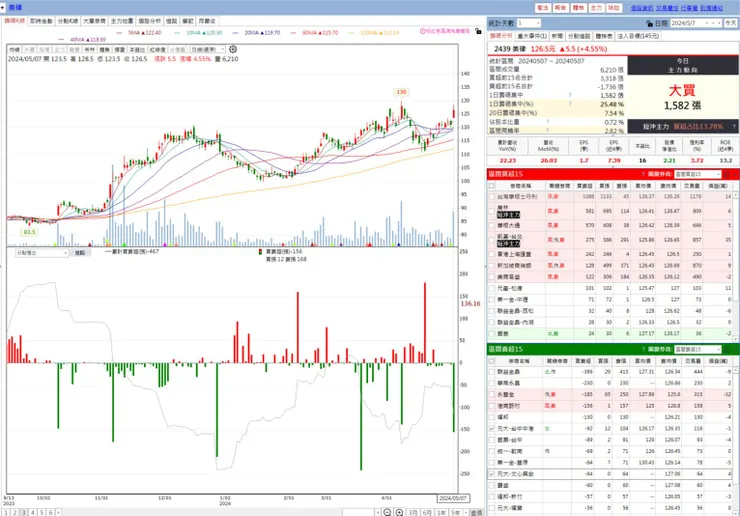Tick the select-all checkbox in the sell table header
The width and height of the screenshot is (740, 516).
coord(491,361)
